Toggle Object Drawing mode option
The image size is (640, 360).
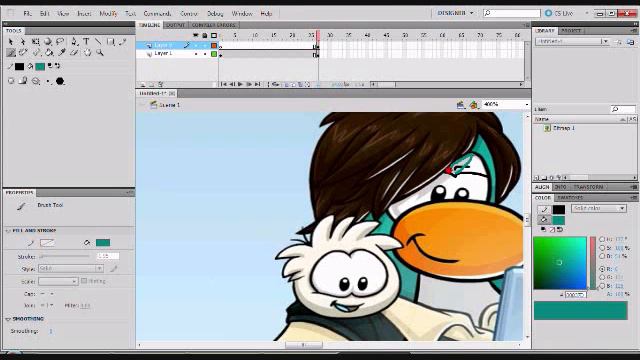(11, 81)
